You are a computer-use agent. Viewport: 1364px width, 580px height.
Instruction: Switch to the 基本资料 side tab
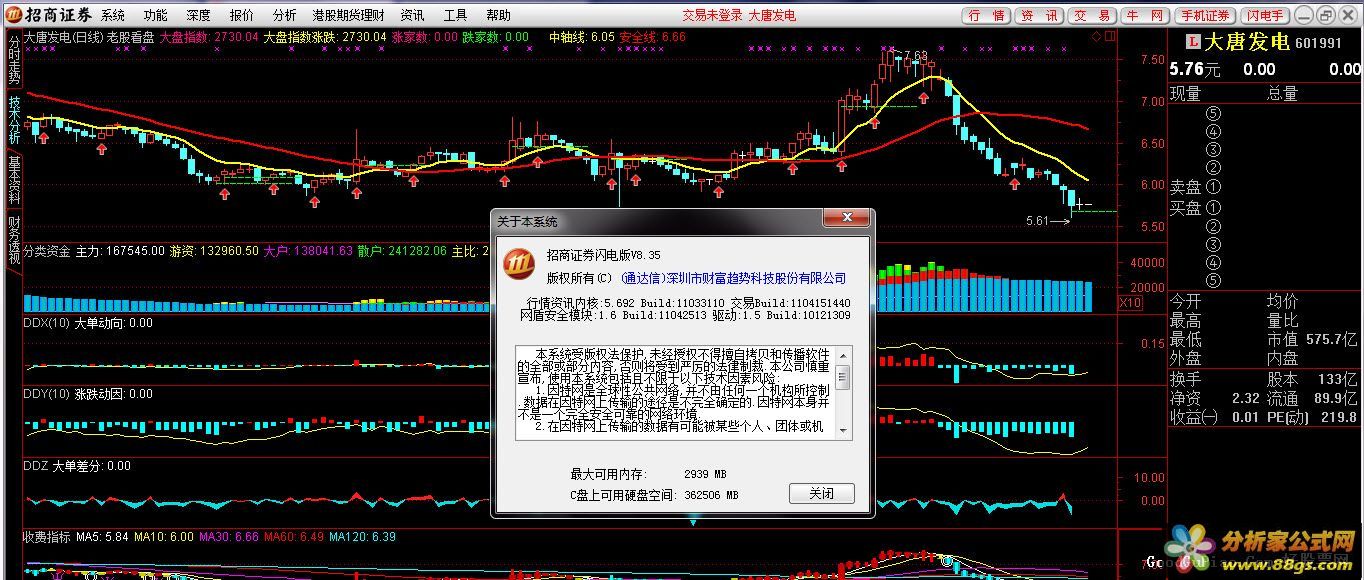tap(13, 180)
